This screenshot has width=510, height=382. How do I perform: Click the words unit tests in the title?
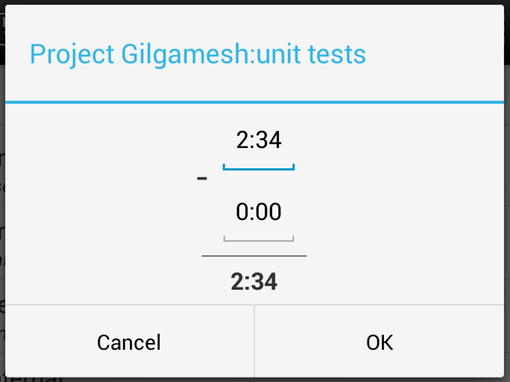(x=311, y=54)
